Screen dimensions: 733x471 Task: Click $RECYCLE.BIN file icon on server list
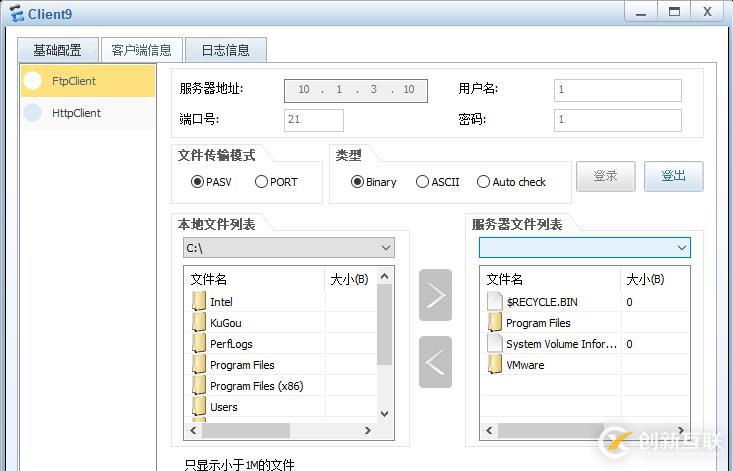pyautogui.click(x=495, y=301)
